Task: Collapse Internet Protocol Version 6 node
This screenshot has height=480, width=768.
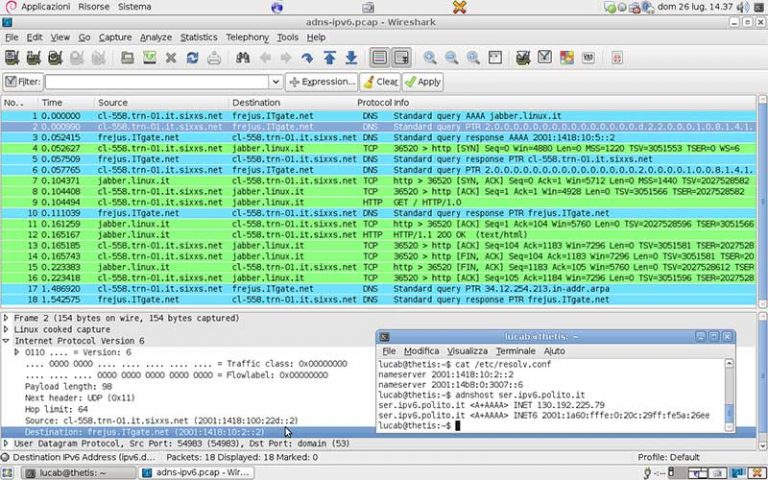Action: [x=6, y=341]
